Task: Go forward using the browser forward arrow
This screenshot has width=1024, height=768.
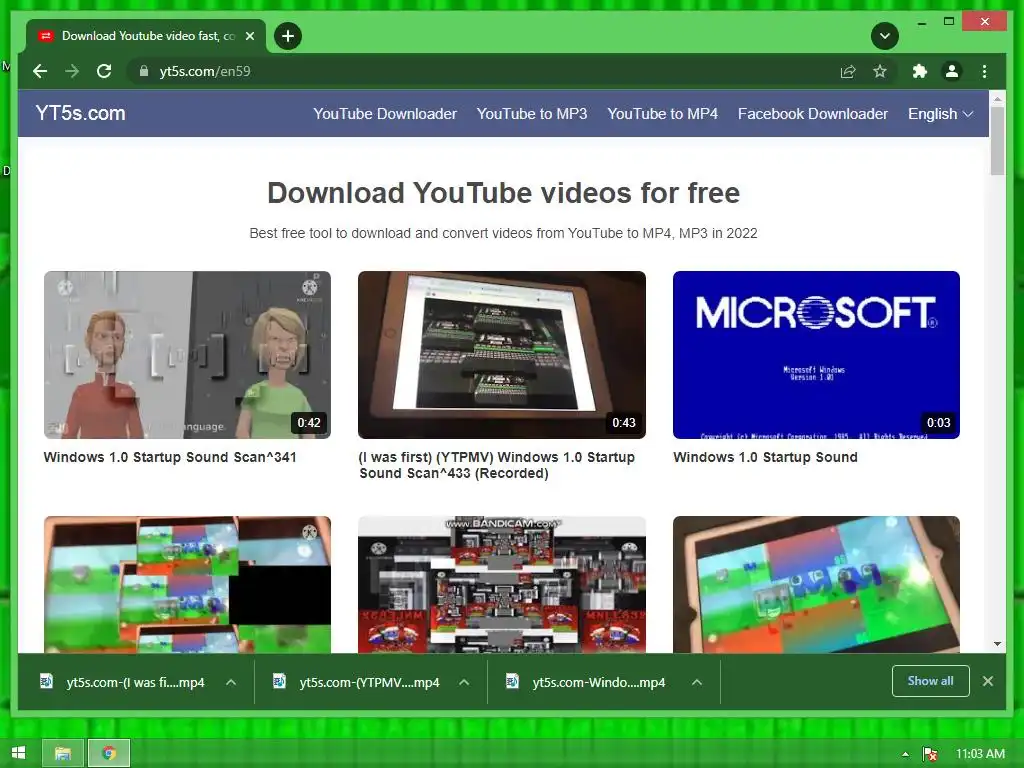Action: pyautogui.click(x=72, y=71)
